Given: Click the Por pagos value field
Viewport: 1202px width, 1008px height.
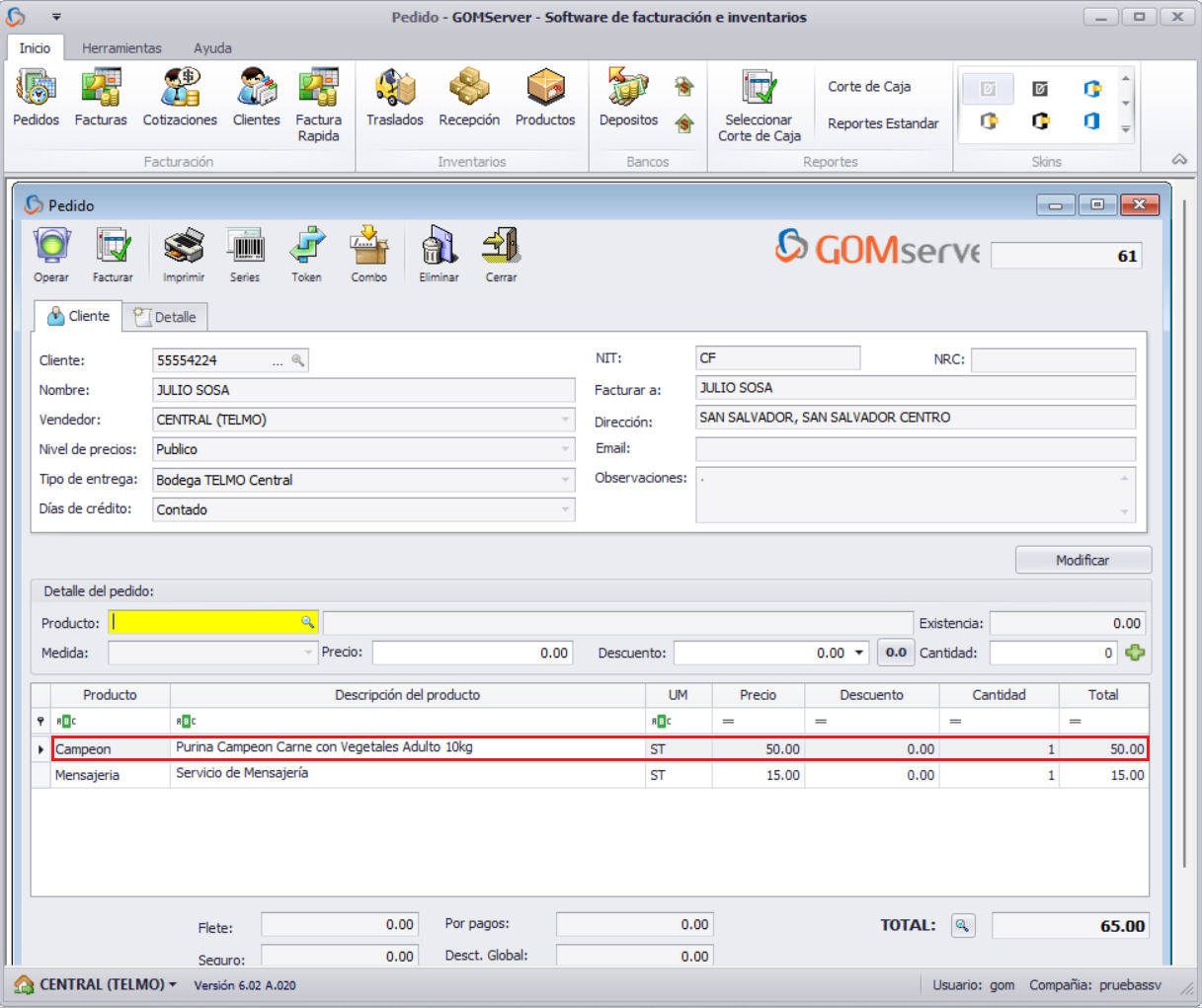Looking at the screenshot, I should pos(634,924).
